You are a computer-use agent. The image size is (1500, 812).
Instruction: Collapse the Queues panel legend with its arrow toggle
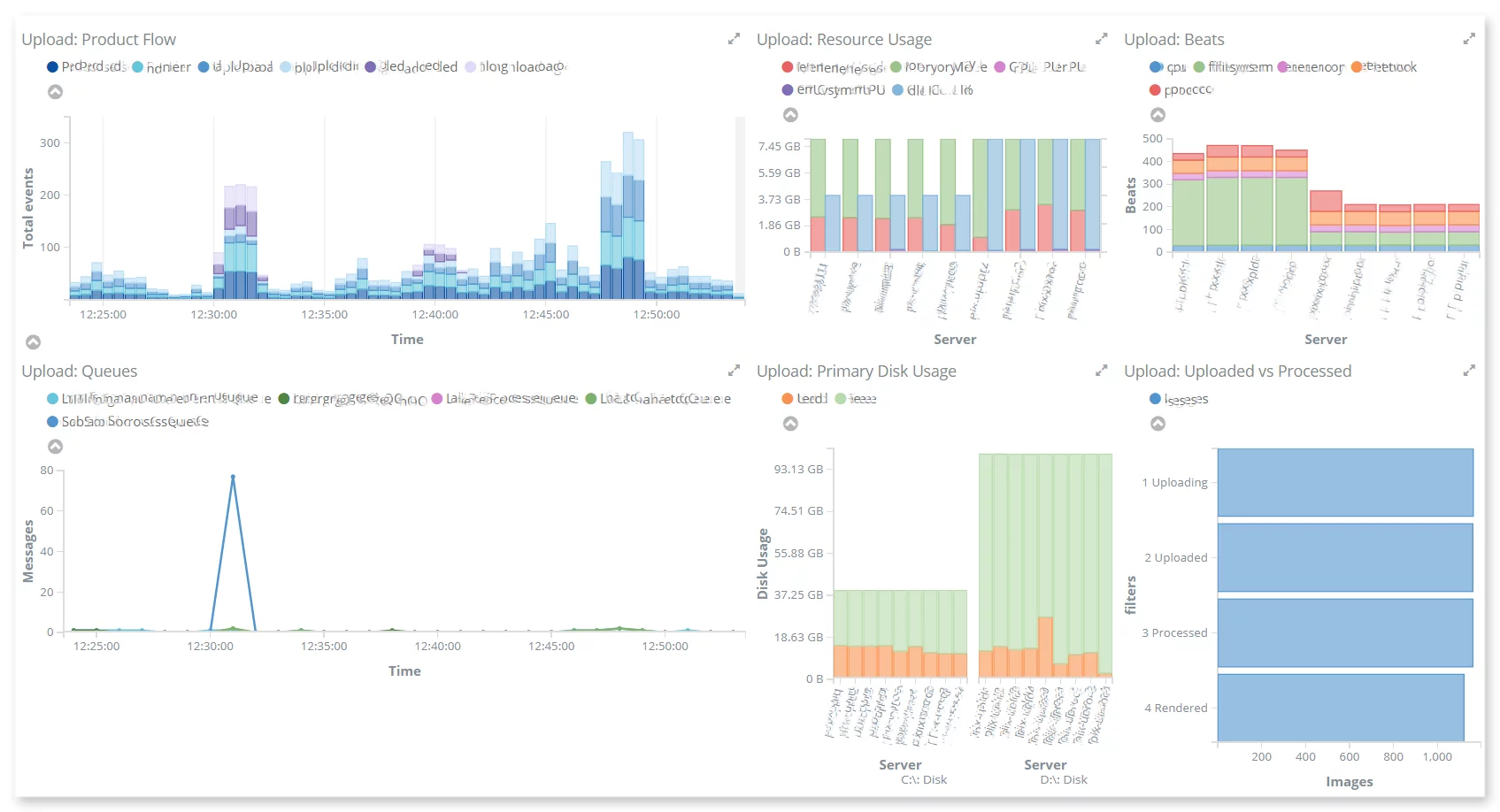[x=55, y=447]
